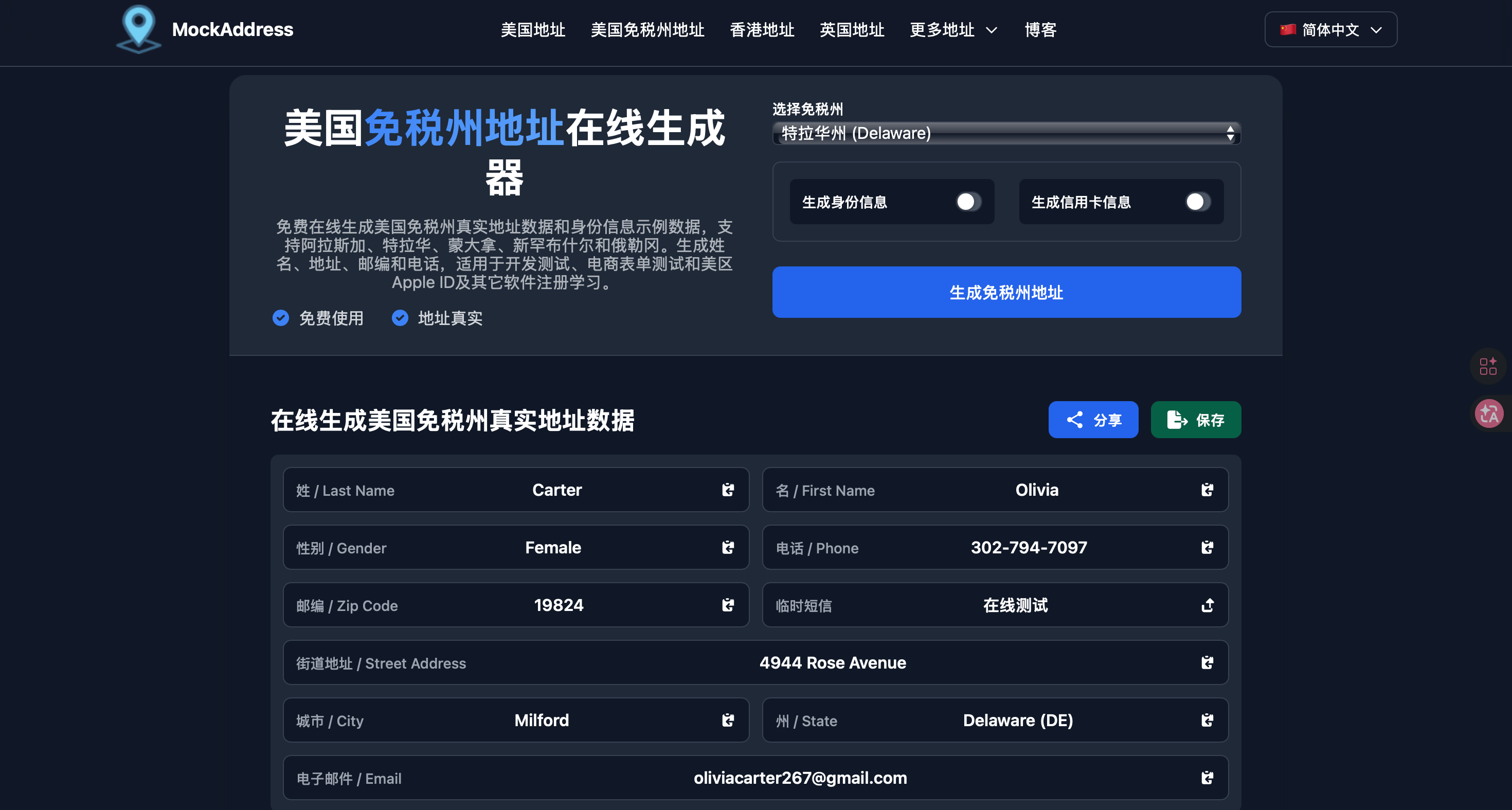This screenshot has height=810, width=1512.
Task: Click the translate floating icon on right edge
Action: click(1489, 414)
